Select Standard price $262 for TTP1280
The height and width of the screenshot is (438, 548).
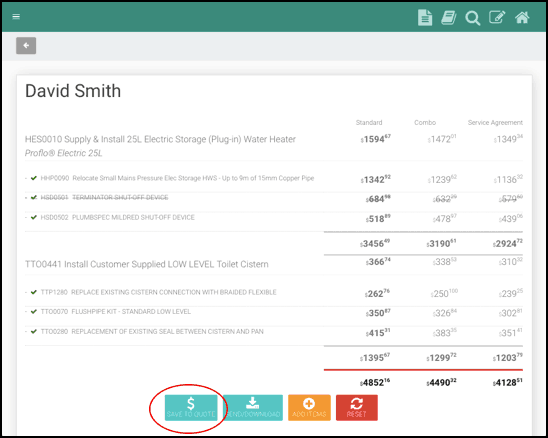click(x=377, y=293)
